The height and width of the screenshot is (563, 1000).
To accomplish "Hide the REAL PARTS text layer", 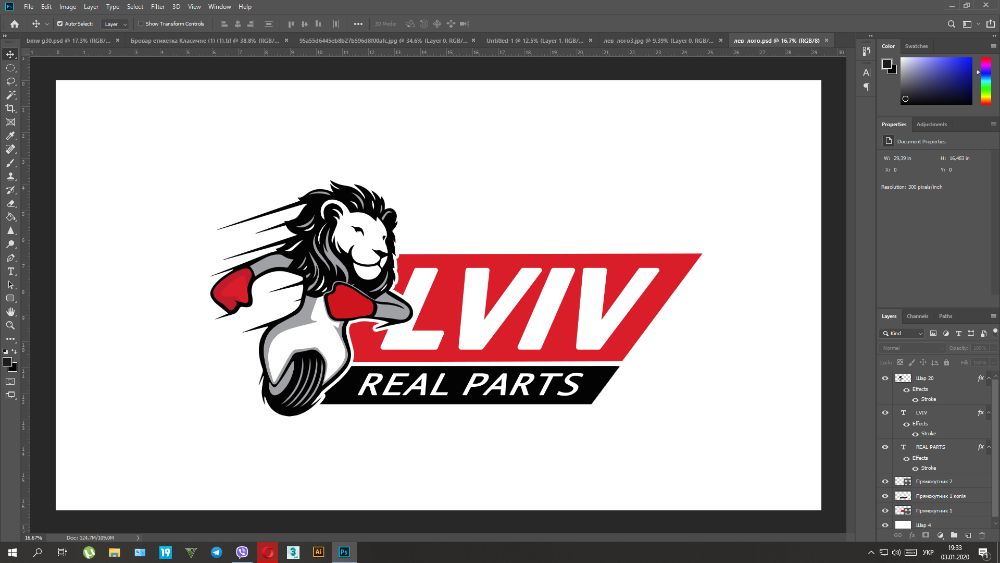I will [x=885, y=447].
